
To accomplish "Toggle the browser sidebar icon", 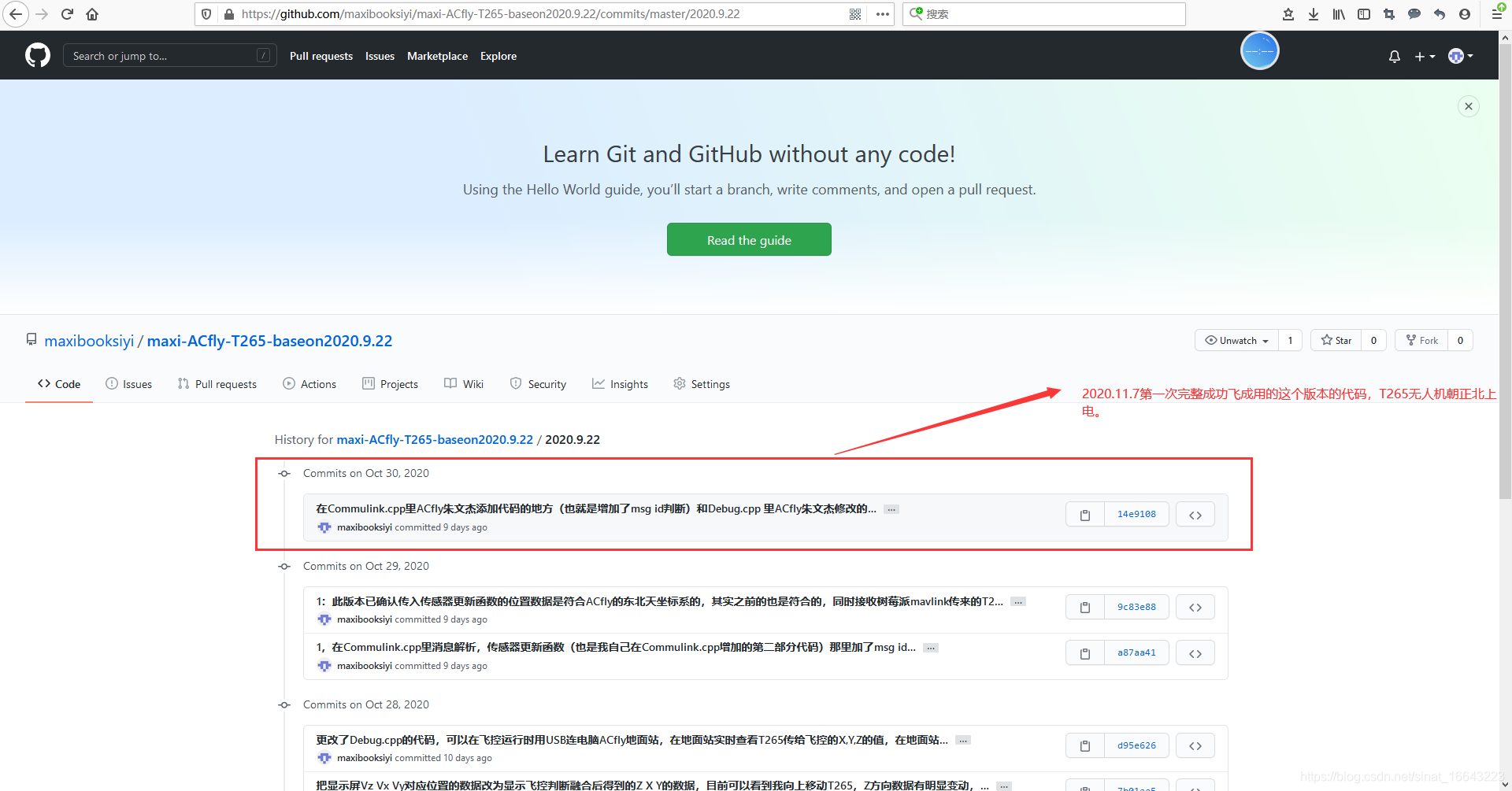I will 1364,14.
